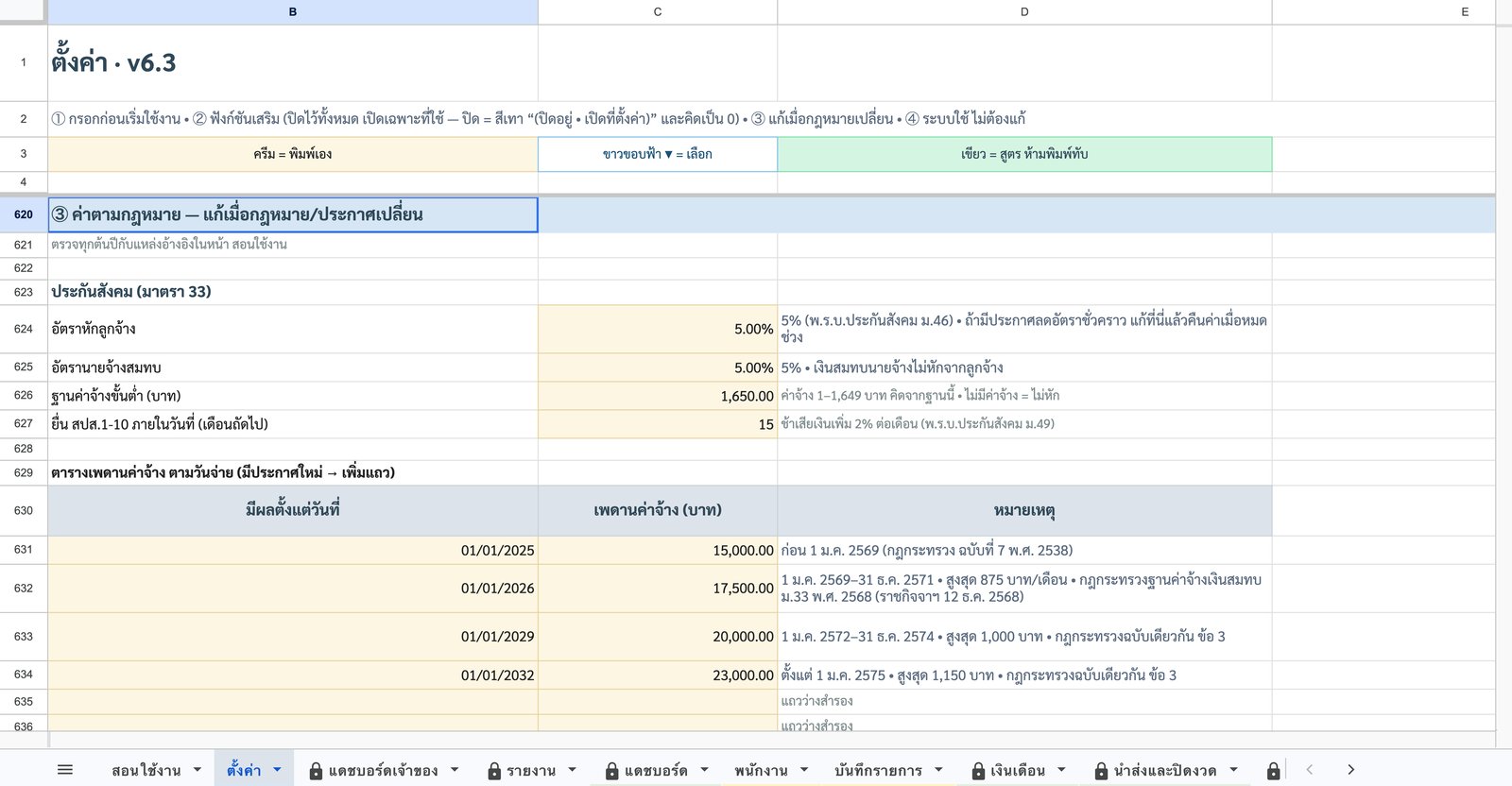Screen dimensions: 1512x786
Task: Click the 1,650.00 minimum wage base cell
Action: point(658,396)
